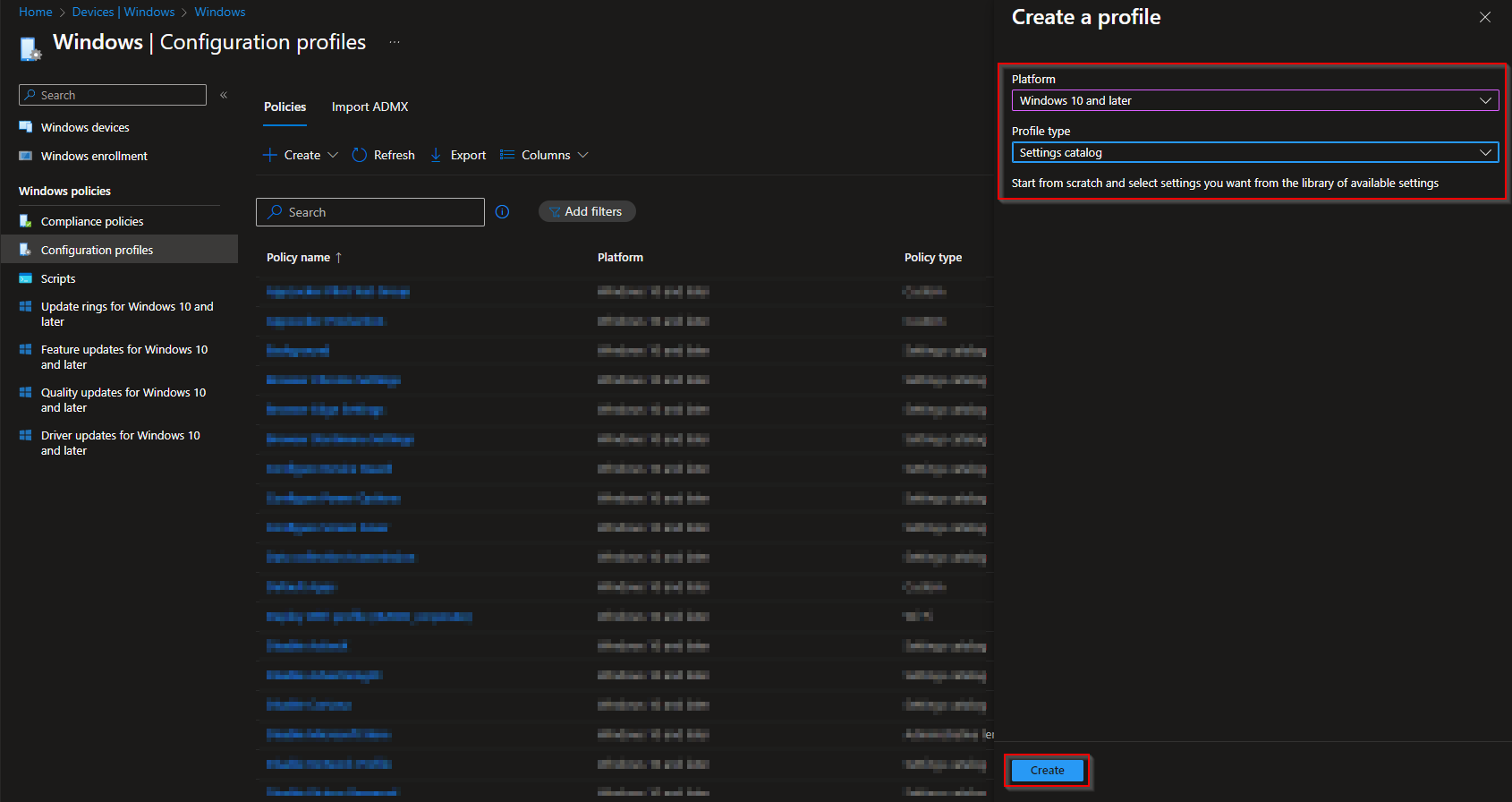The height and width of the screenshot is (802, 1512).
Task: Collapse the sidebar with double-chevron icon
Action: [x=224, y=95]
